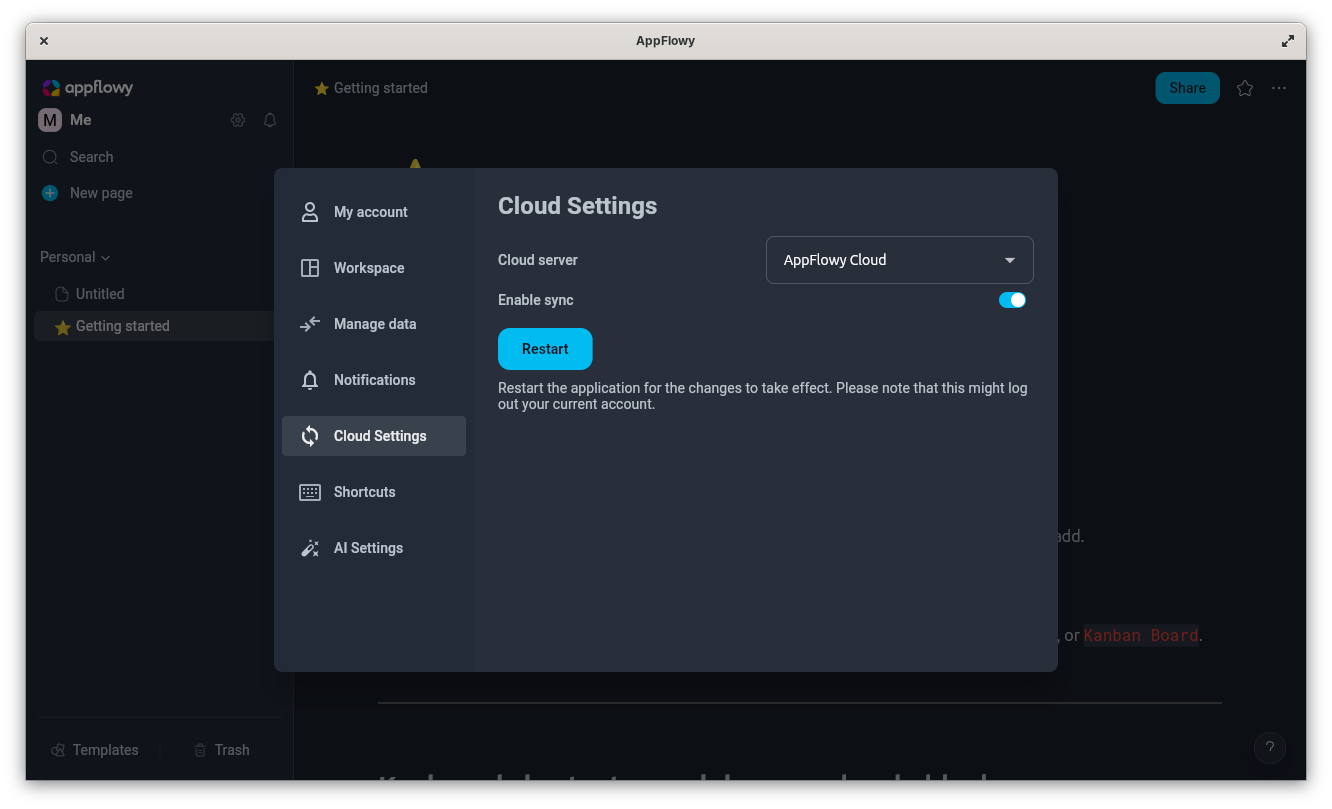The width and height of the screenshot is (1332, 809).
Task: Click the Enable sync label
Action: point(536,300)
